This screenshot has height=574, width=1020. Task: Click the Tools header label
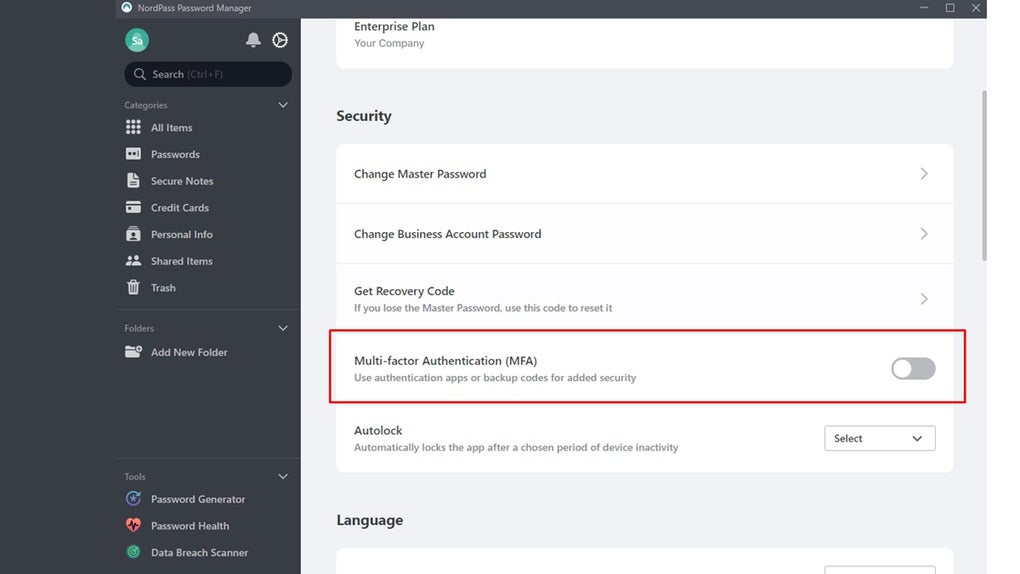point(135,476)
